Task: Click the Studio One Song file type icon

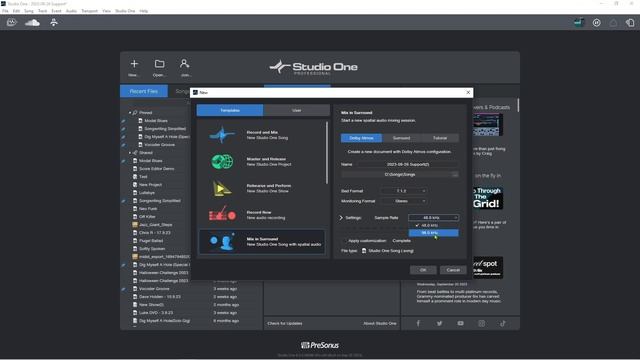Action: click(364, 251)
